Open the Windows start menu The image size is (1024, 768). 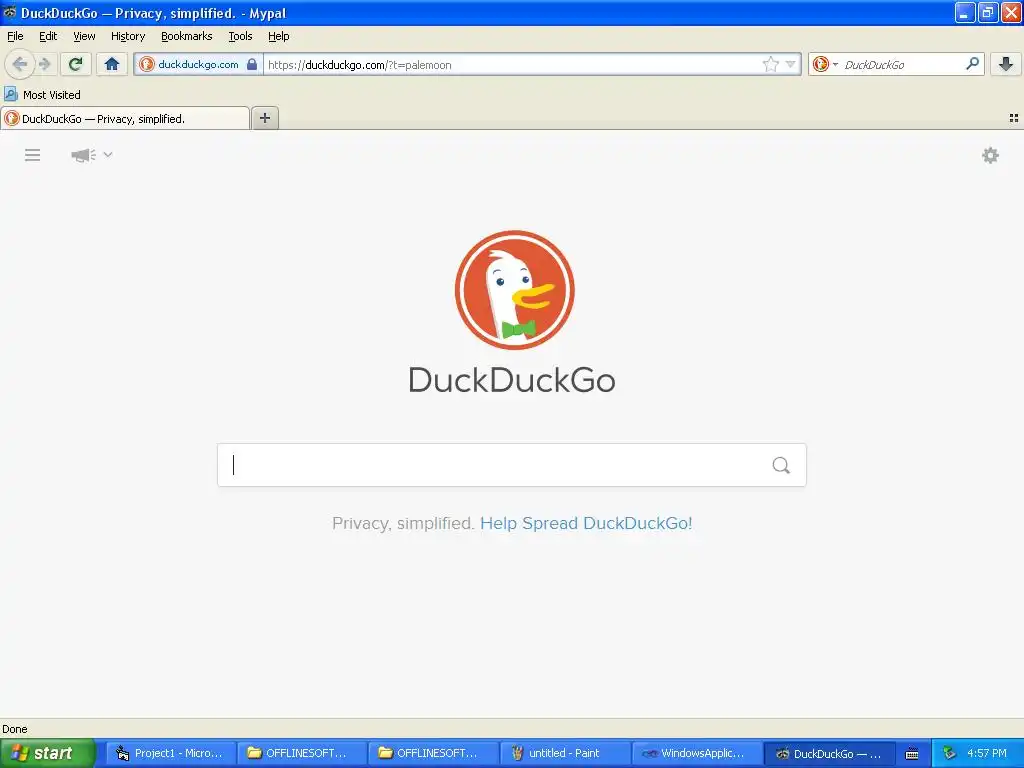pyautogui.click(x=48, y=753)
